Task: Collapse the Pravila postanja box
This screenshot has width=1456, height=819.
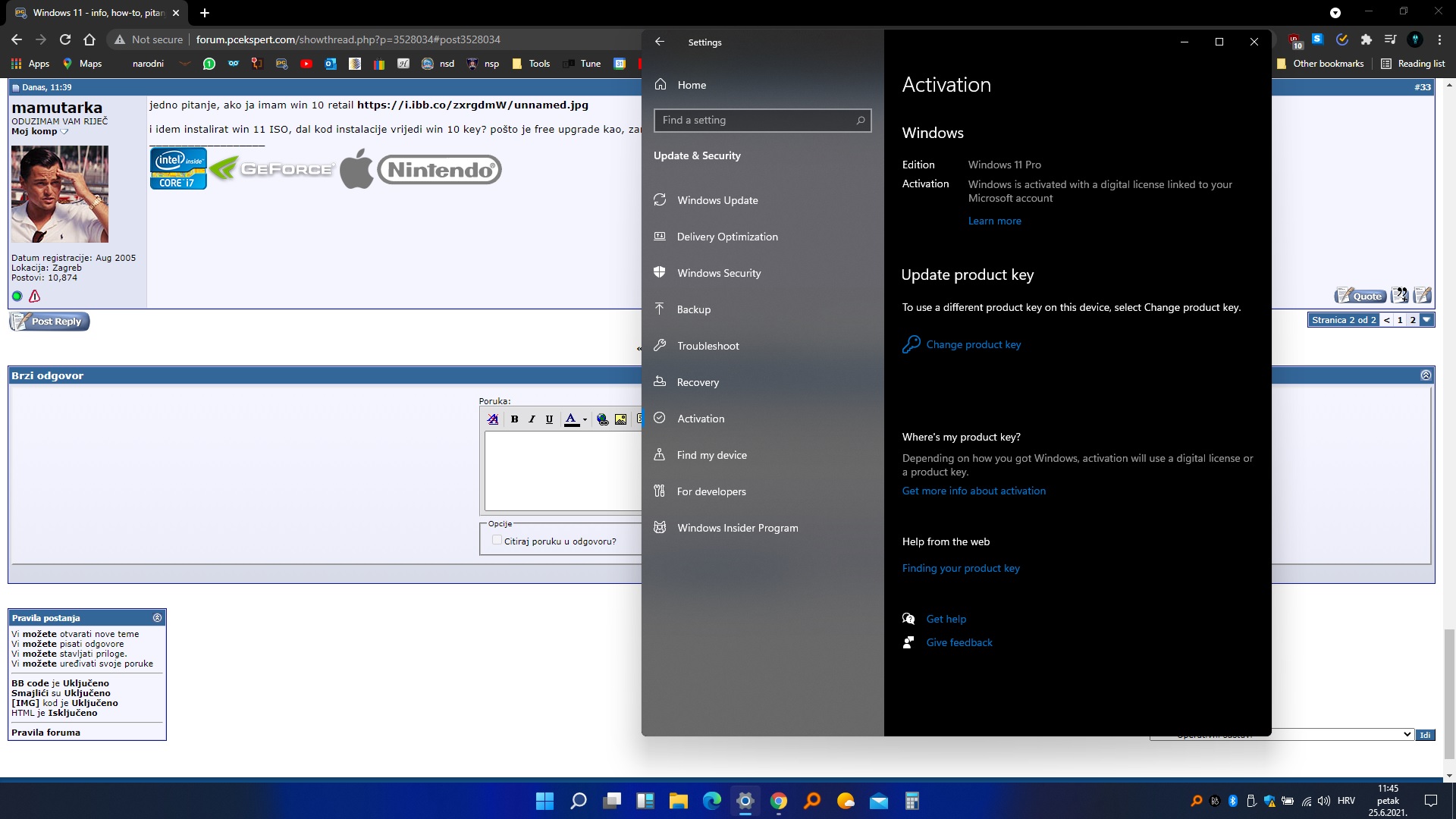Action: 157,617
